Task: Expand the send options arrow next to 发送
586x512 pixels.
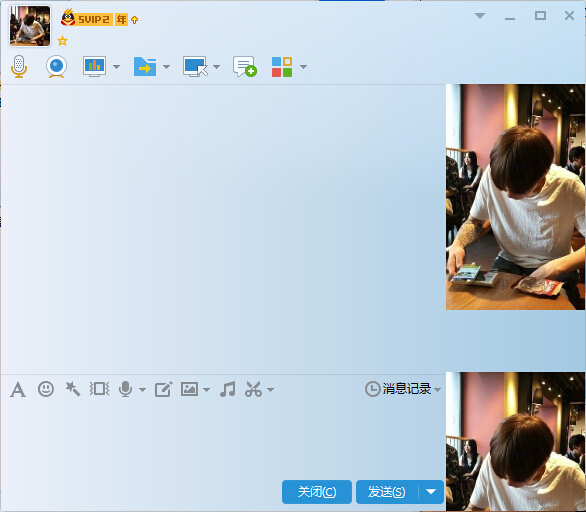Action: tap(431, 491)
